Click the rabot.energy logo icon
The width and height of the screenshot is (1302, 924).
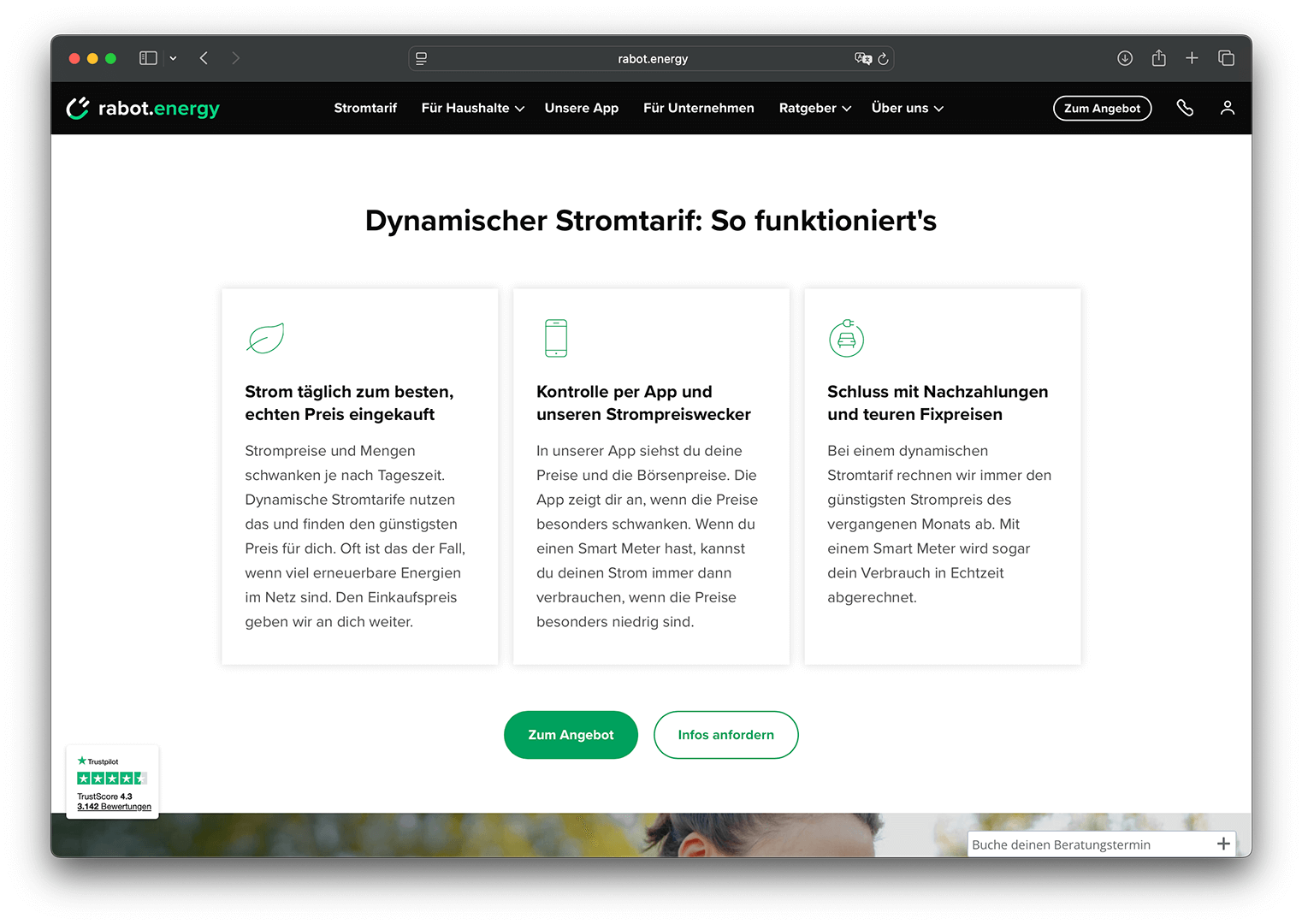coord(78,108)
